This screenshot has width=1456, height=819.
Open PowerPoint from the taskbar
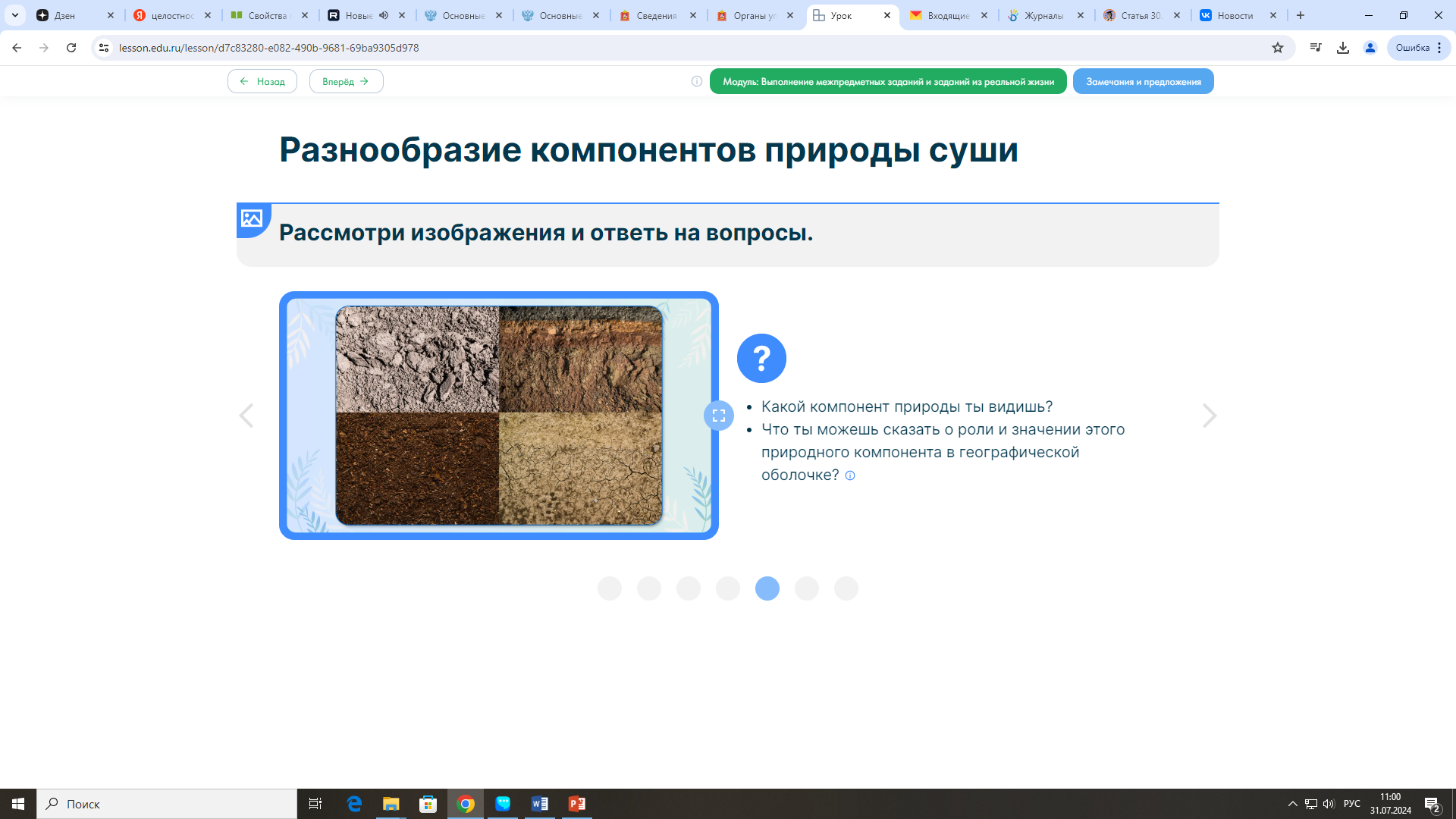click(x=576, y=804)
